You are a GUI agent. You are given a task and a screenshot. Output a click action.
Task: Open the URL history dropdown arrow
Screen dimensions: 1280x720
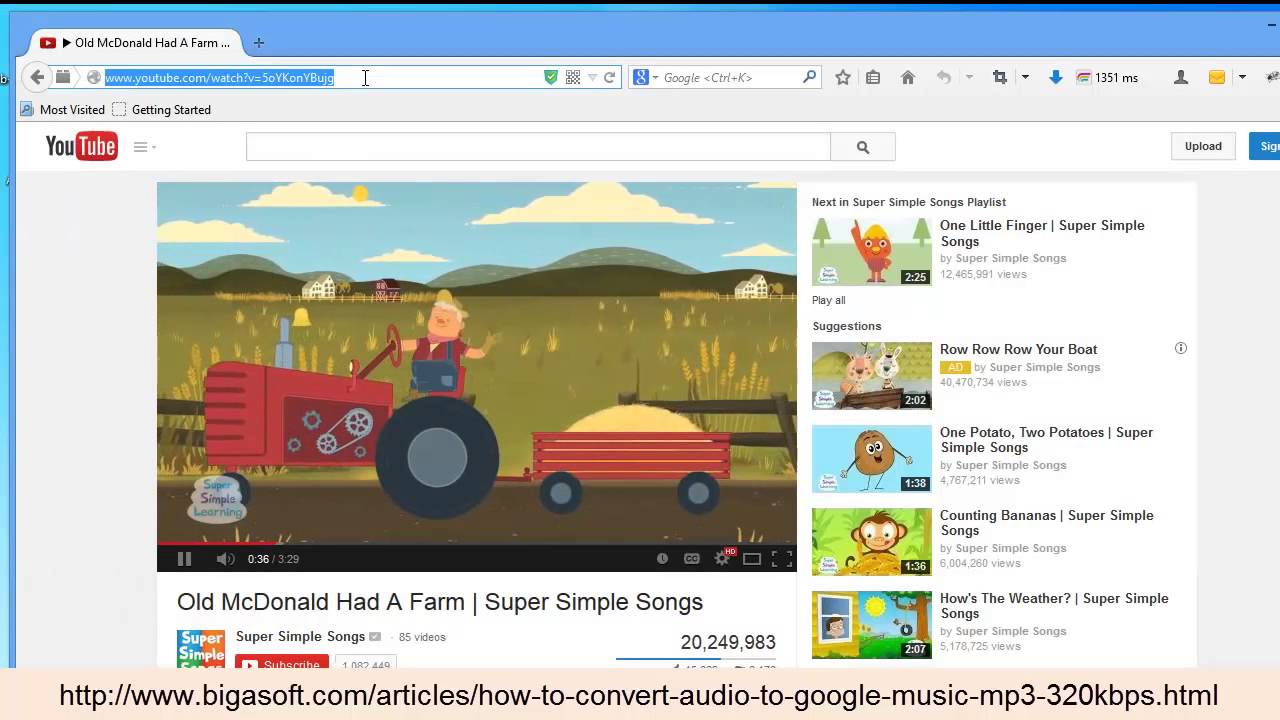click(592, 77)
